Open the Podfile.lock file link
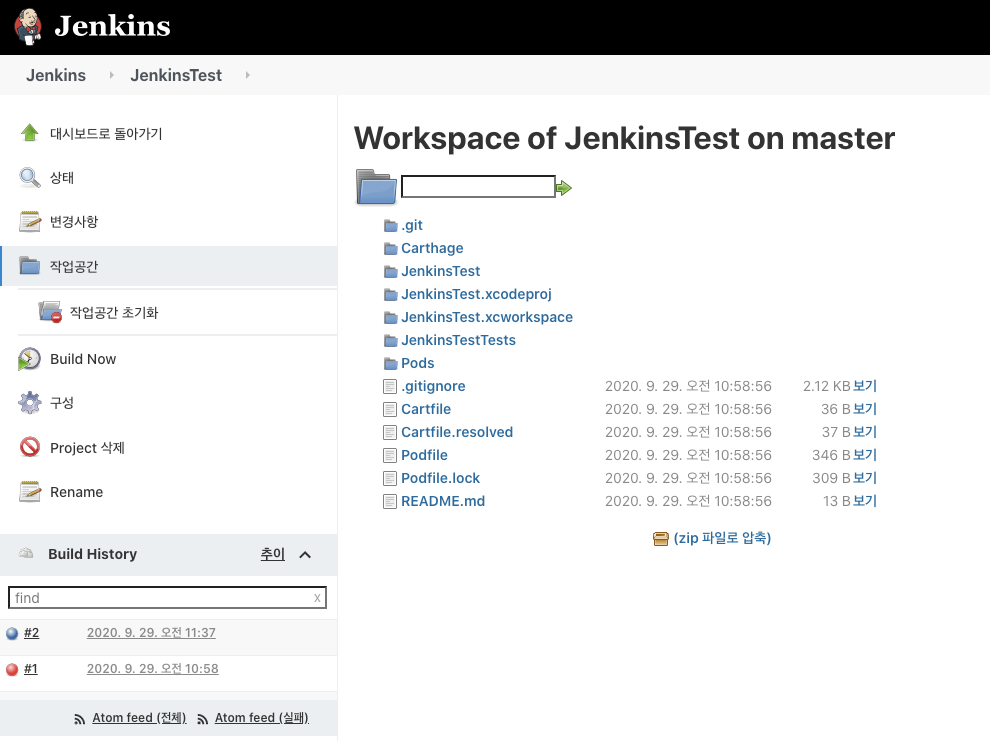 [x=440, y=478]
